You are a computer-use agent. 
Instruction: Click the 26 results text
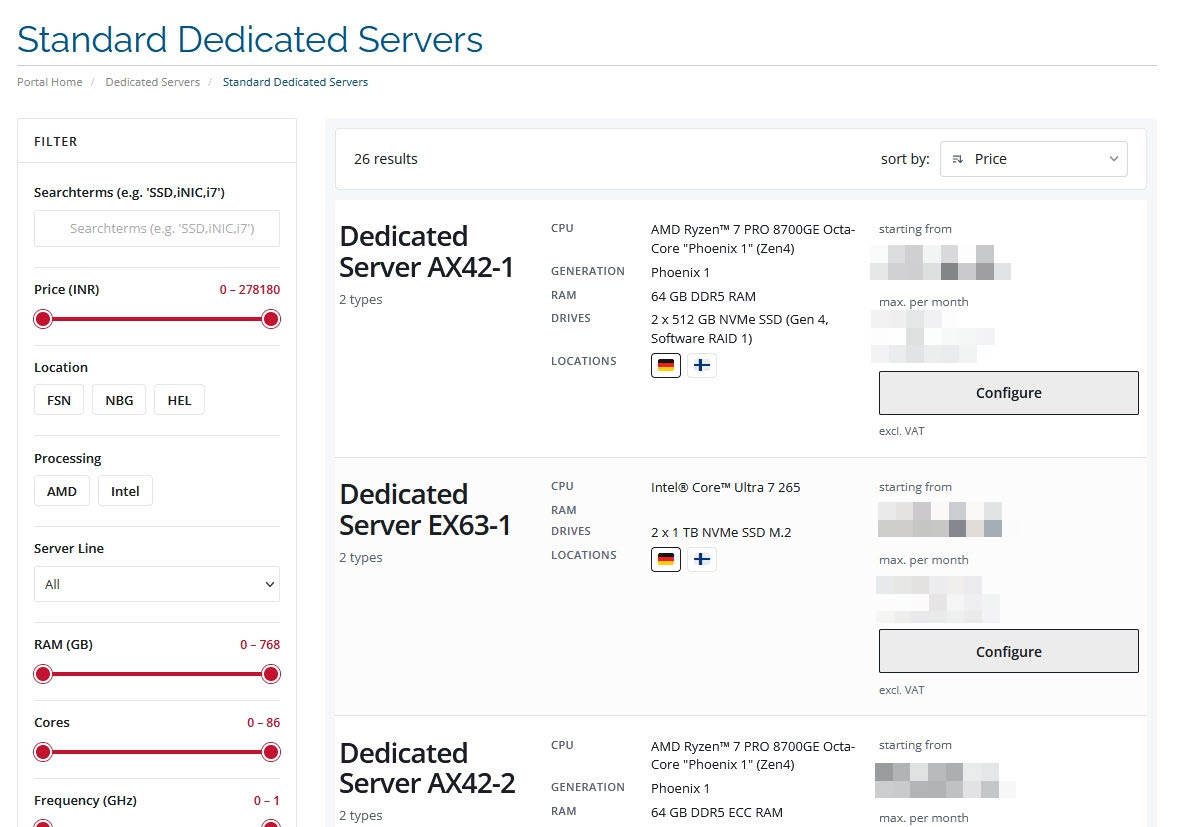tap(386, 159)
